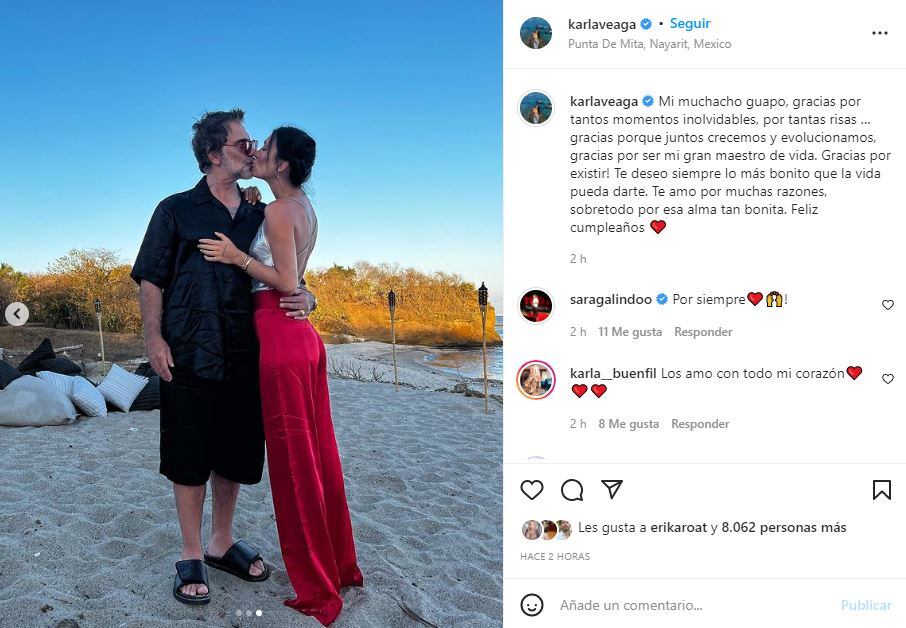The height and width of the screenshot is (628, 906).
Task: Follow karlaveaga with Seguir
Action: point(690,24)
